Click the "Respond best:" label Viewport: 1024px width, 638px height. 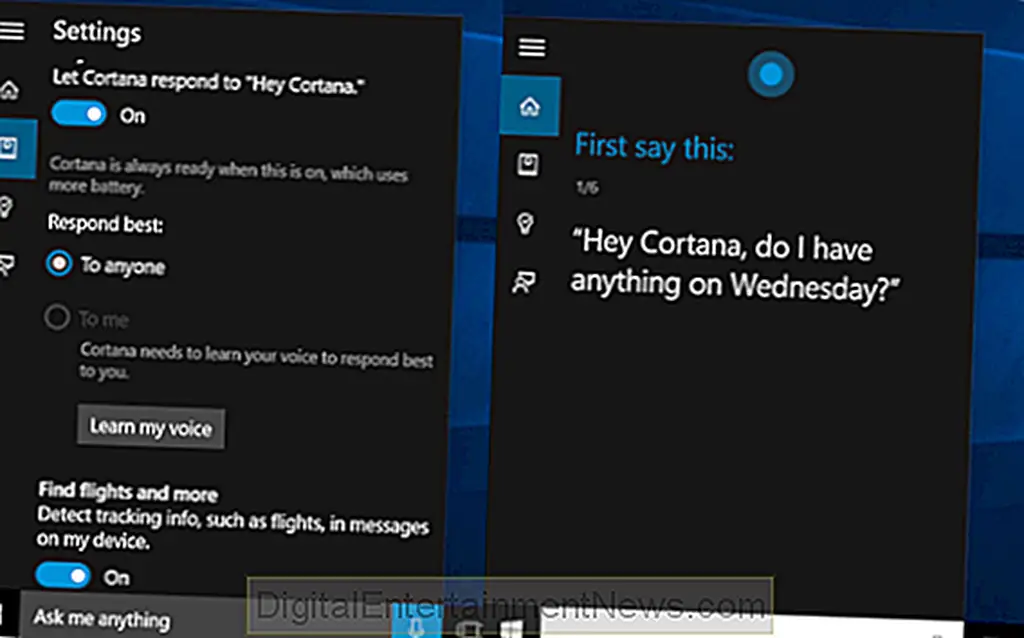tap(105, 223)
